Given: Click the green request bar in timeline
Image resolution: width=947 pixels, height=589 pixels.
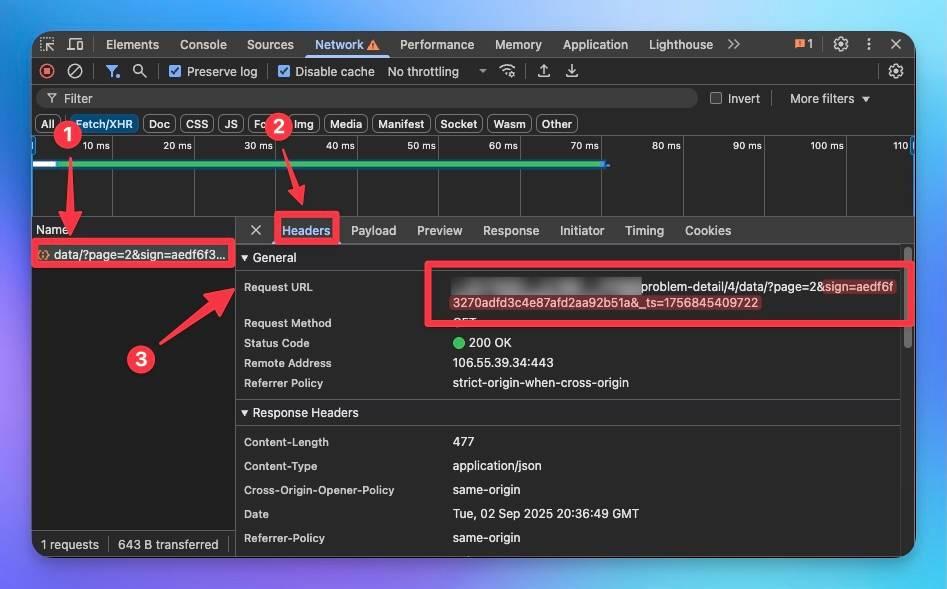Looking at the screenshot, I should 329,164.
